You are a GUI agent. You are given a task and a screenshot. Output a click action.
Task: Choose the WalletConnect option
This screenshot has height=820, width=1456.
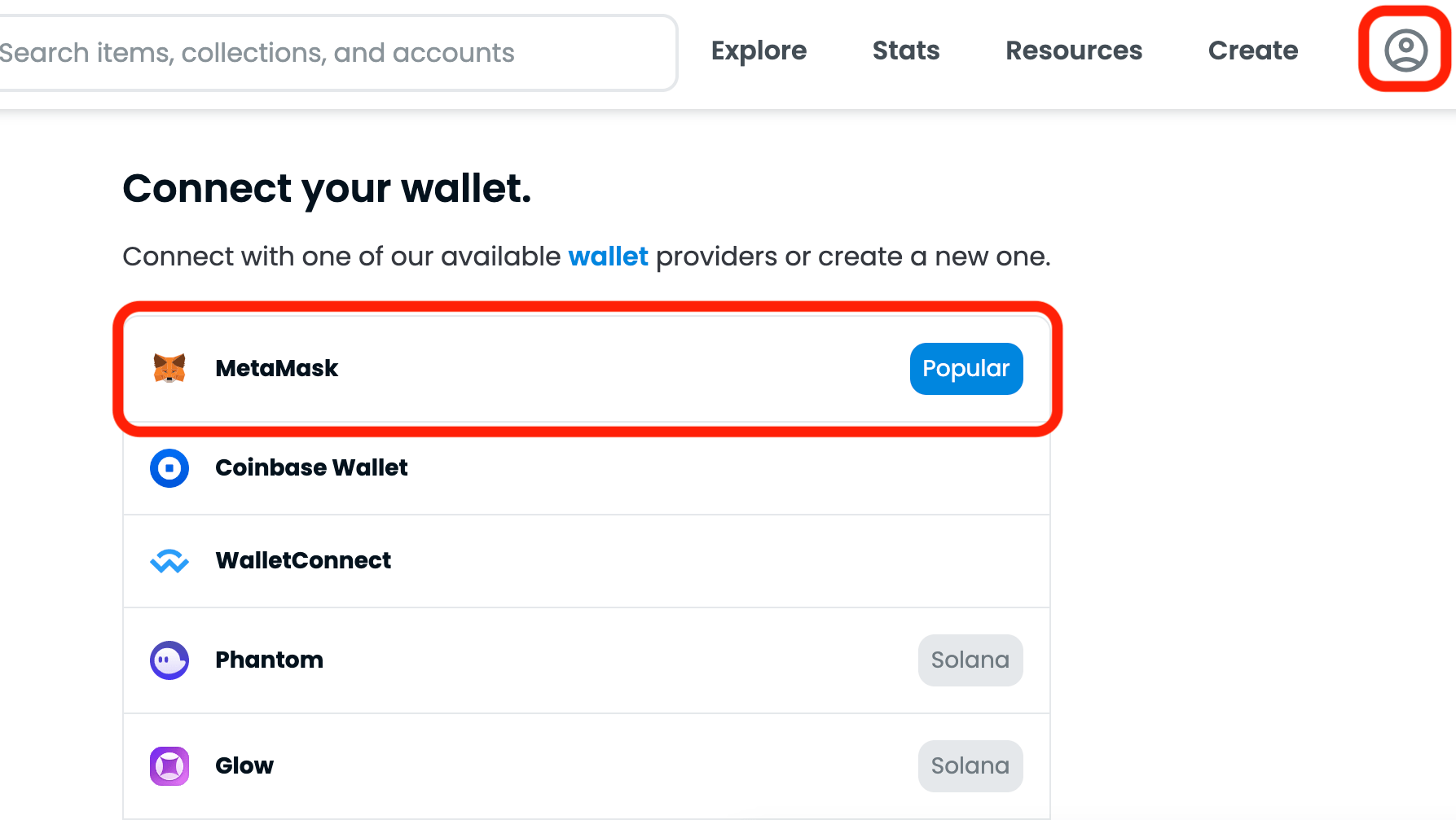tap(587, 561)
